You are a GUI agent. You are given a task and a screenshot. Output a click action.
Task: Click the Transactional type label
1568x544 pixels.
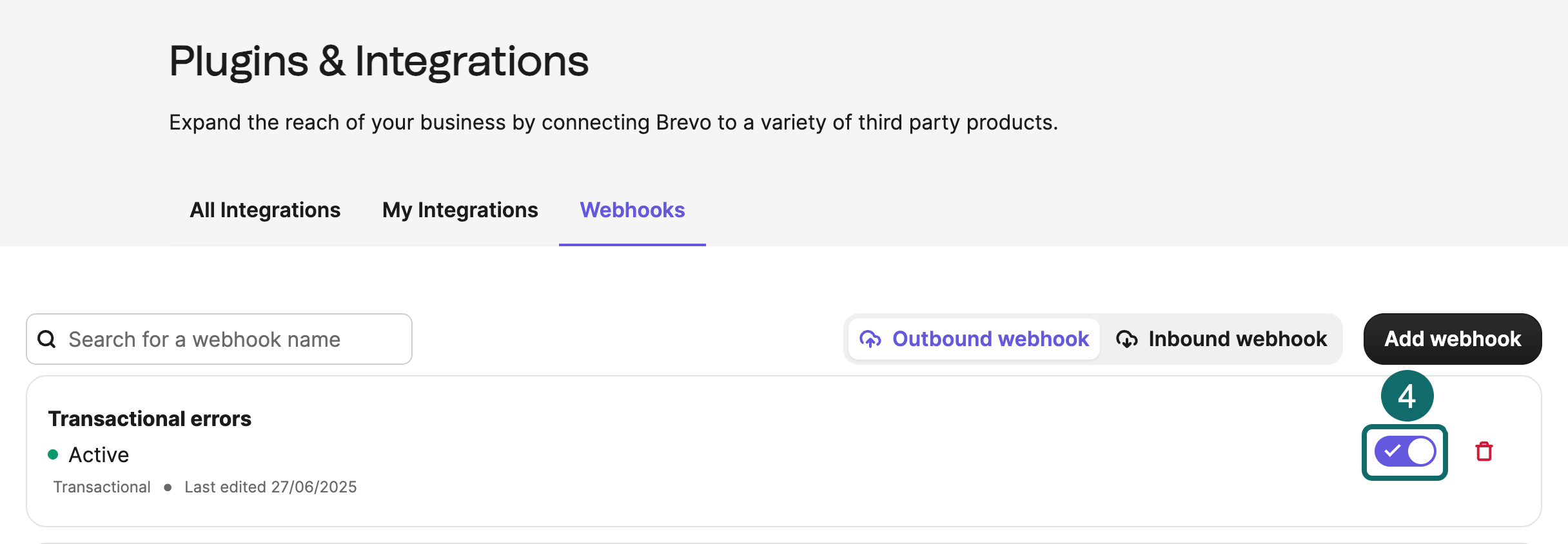coord(102,487)
